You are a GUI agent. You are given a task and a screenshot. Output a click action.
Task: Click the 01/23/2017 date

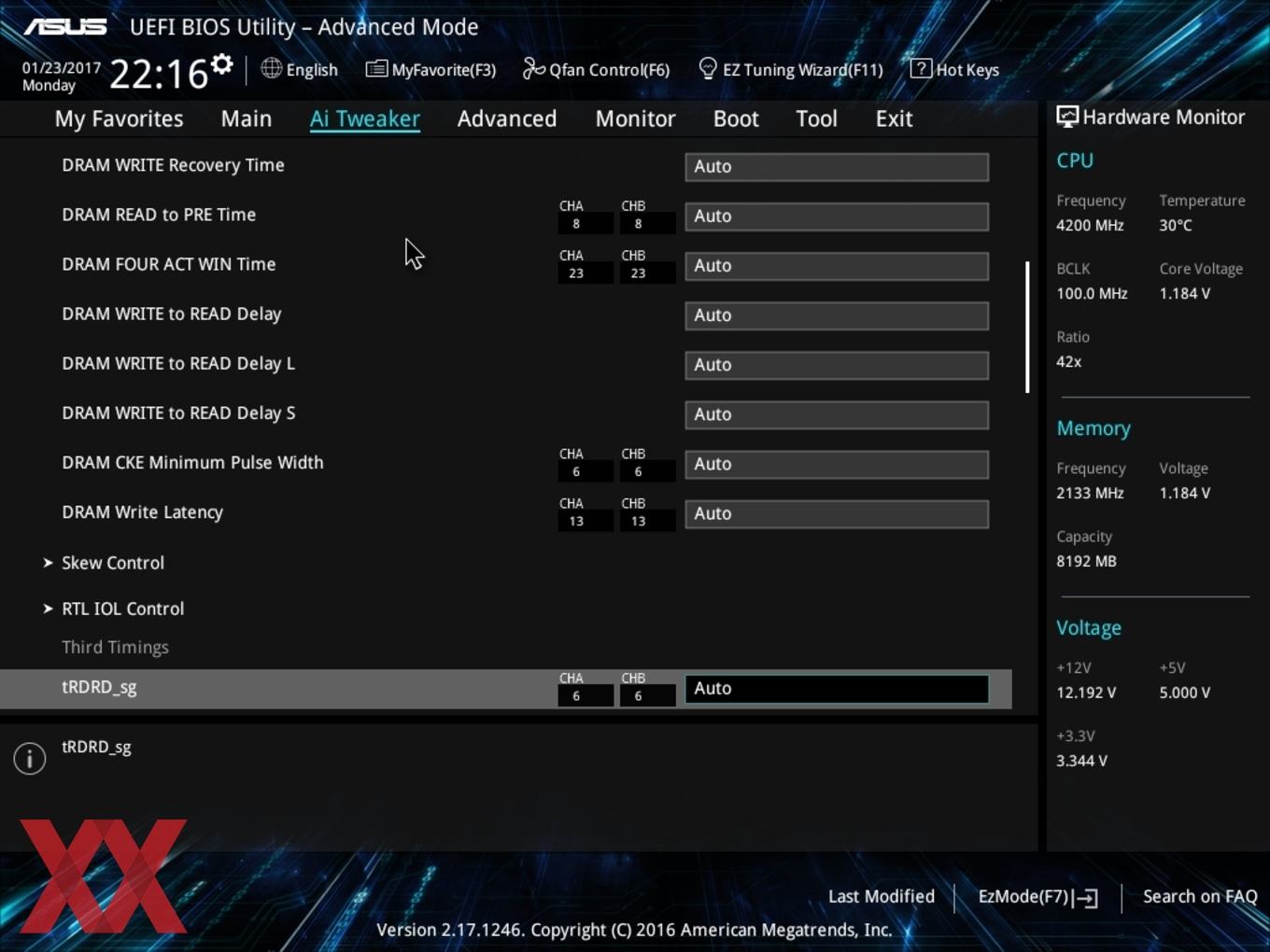(62, 68)
